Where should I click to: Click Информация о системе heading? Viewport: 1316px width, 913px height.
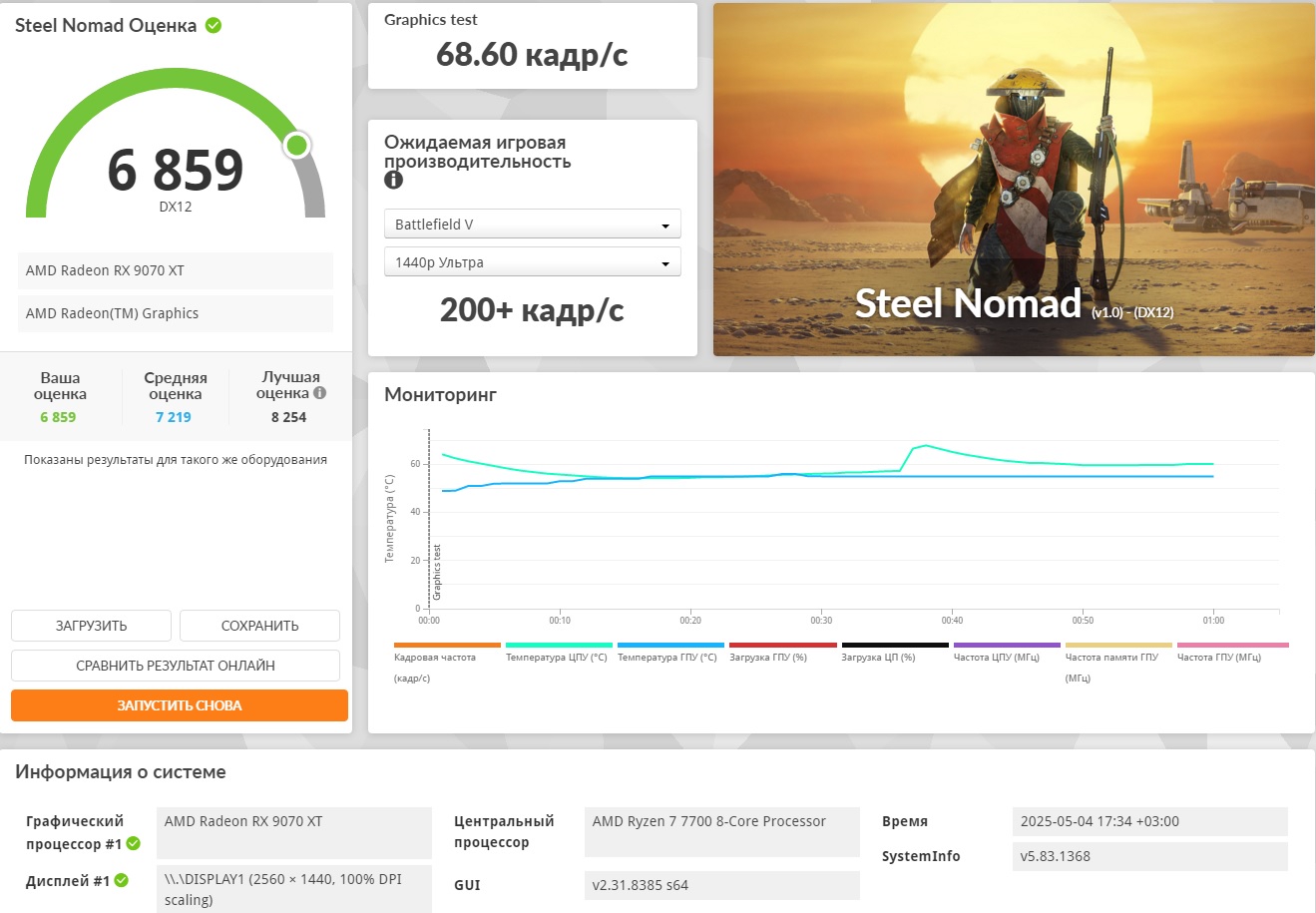click(121, 772)
